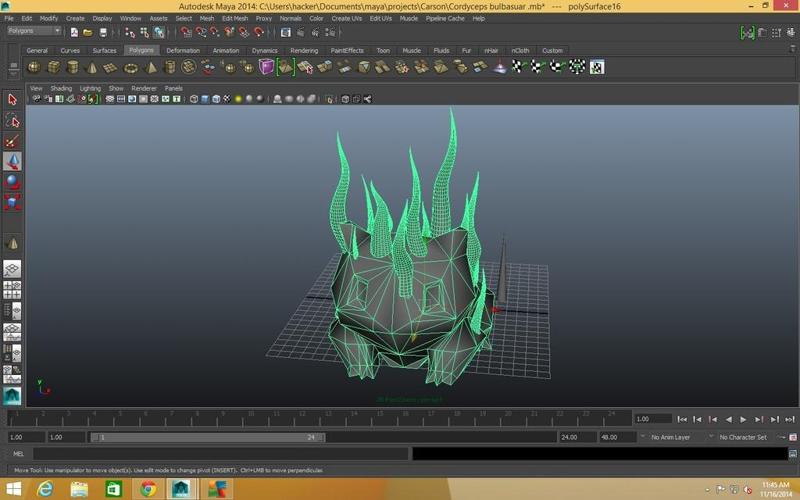Select the Lasso Select tool
This screenshot has width=800, height=500.
pos(12,120)
